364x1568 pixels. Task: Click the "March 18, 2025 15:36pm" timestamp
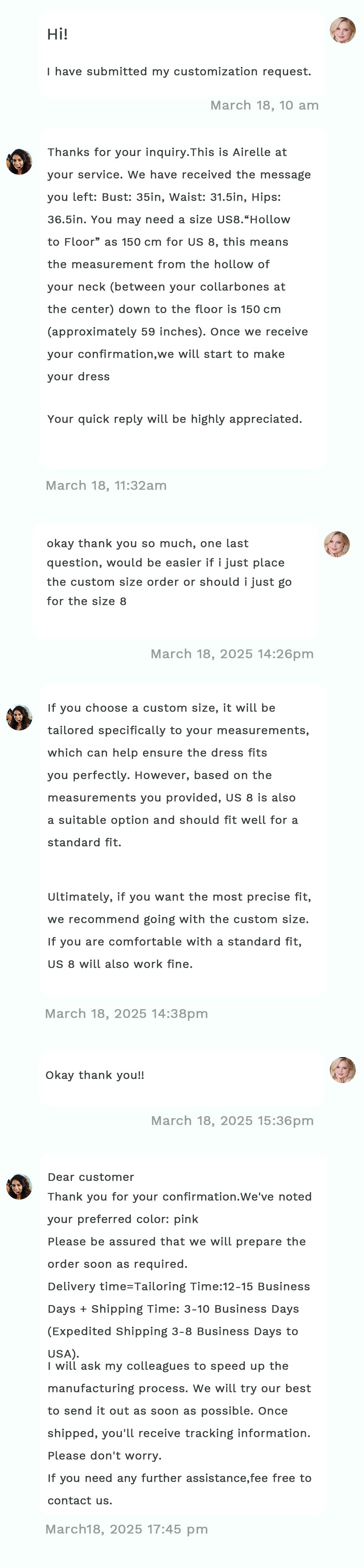(x=232, y=1121)
